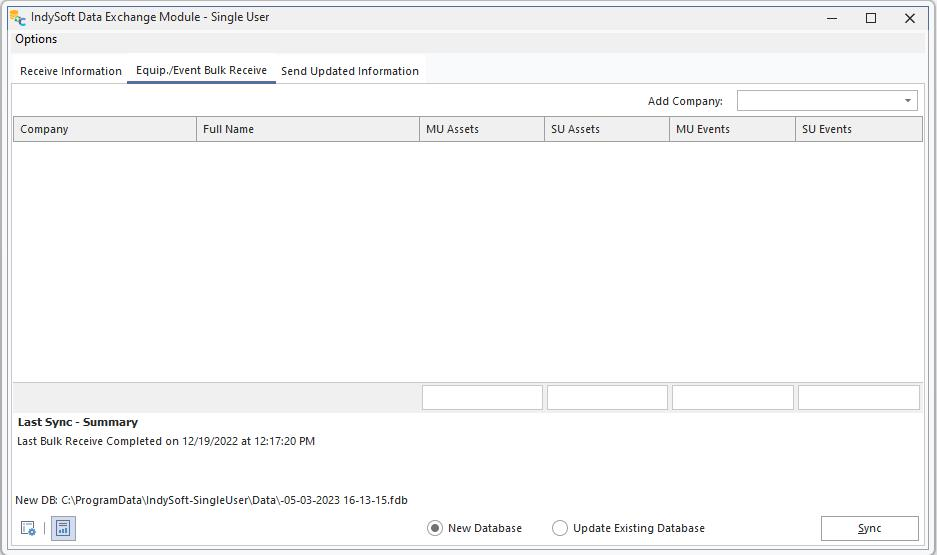Click the SU Assets column header

coord(607,129)
